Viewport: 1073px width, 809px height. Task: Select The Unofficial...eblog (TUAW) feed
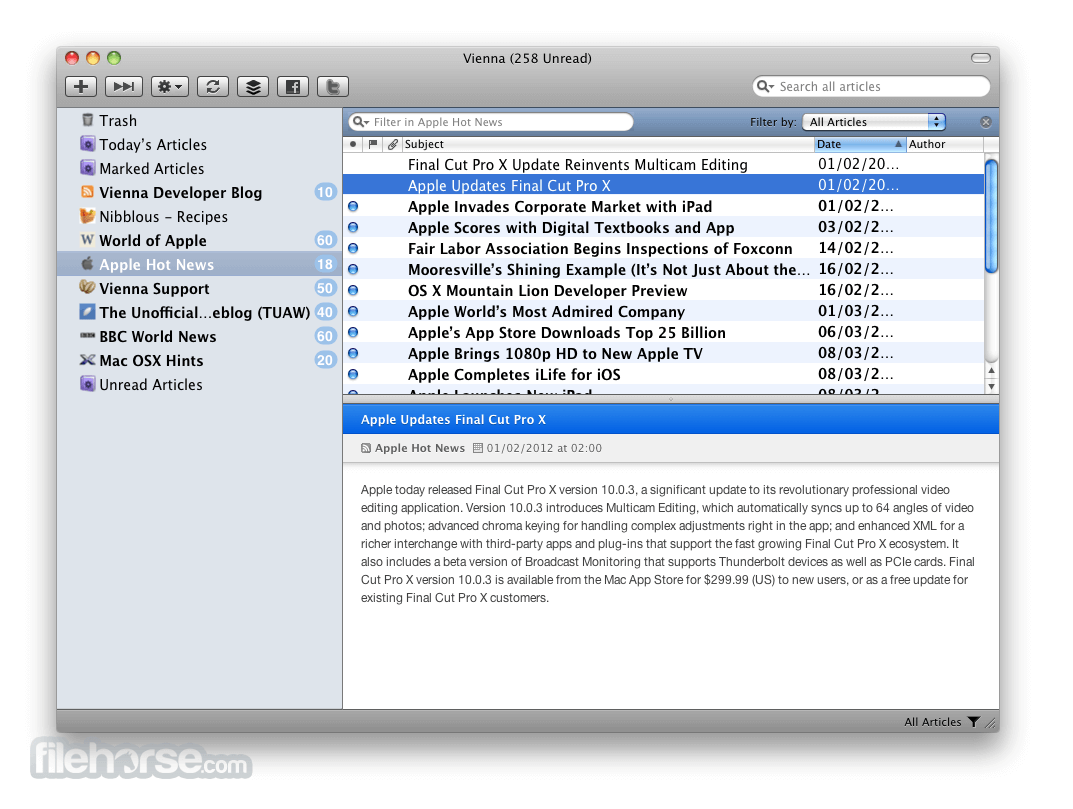pyautogui.click(x=199, y=312)
